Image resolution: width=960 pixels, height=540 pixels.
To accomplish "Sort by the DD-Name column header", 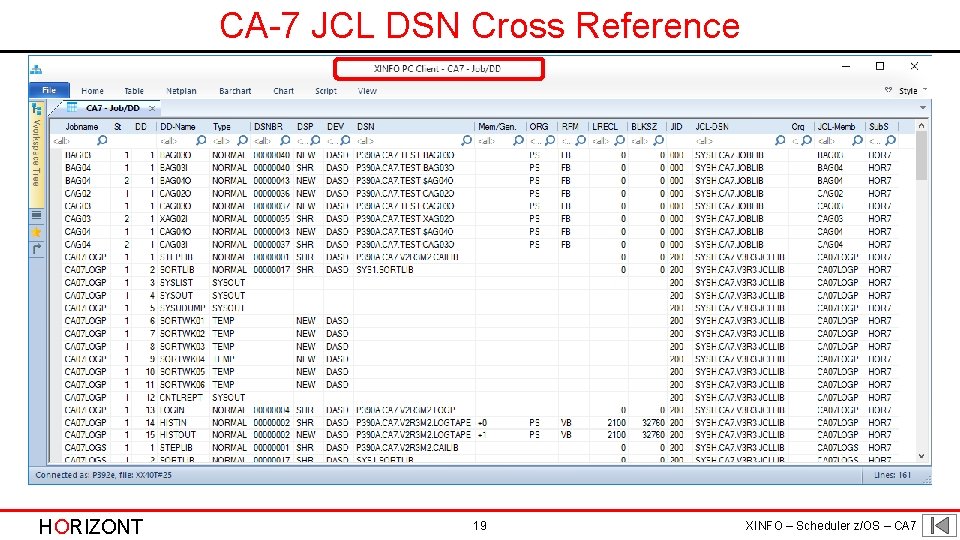I will click(x=178, y=127).
